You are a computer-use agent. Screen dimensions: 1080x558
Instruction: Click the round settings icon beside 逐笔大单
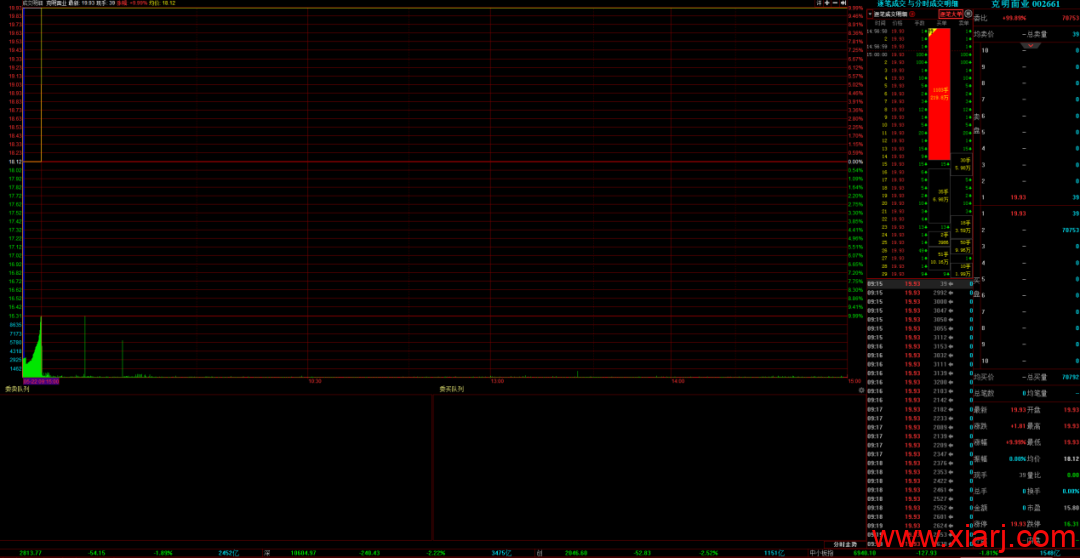pos(968,14)
